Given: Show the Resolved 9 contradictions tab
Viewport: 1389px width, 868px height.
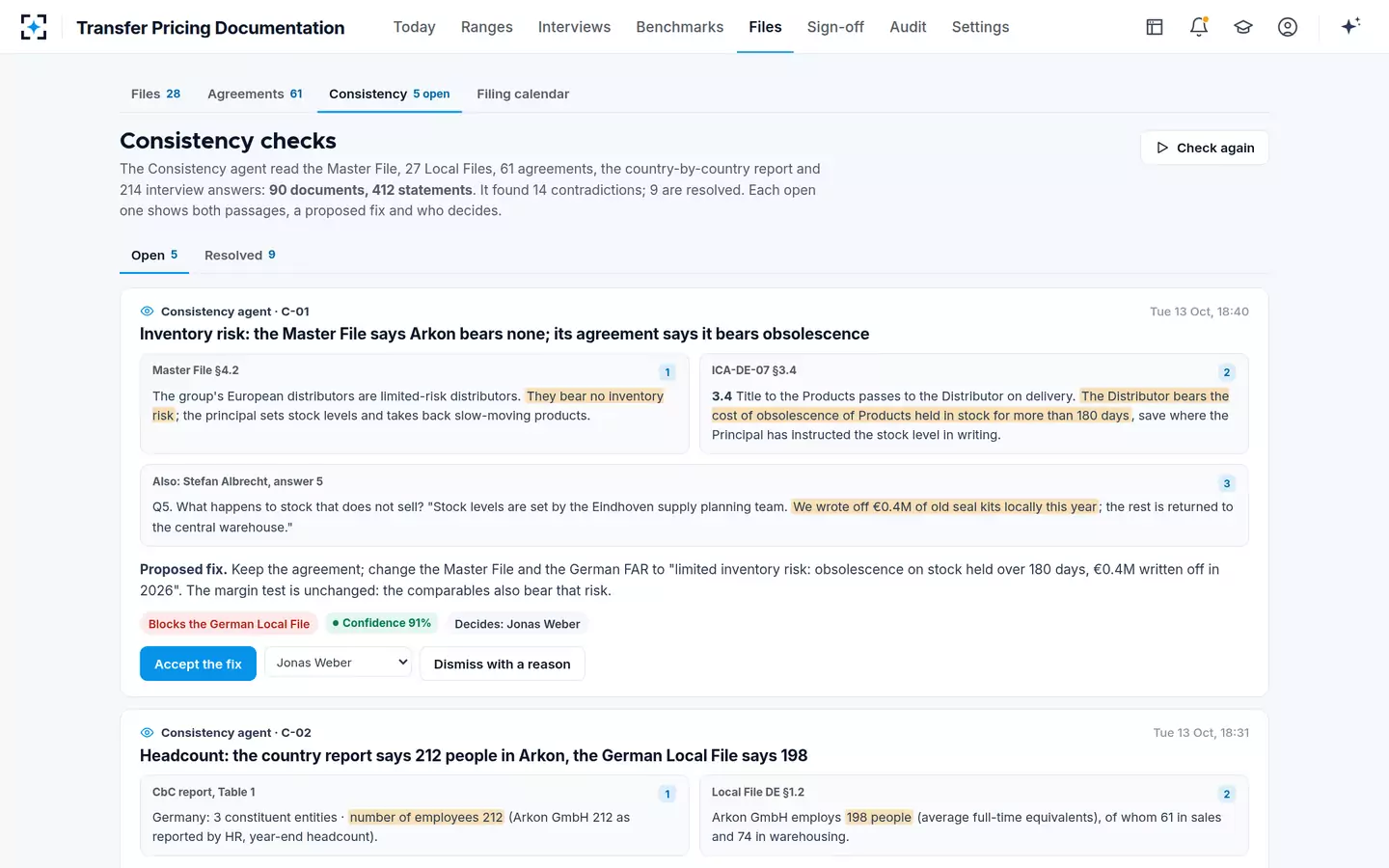Looking at the screenshot, I should point(240,256).
